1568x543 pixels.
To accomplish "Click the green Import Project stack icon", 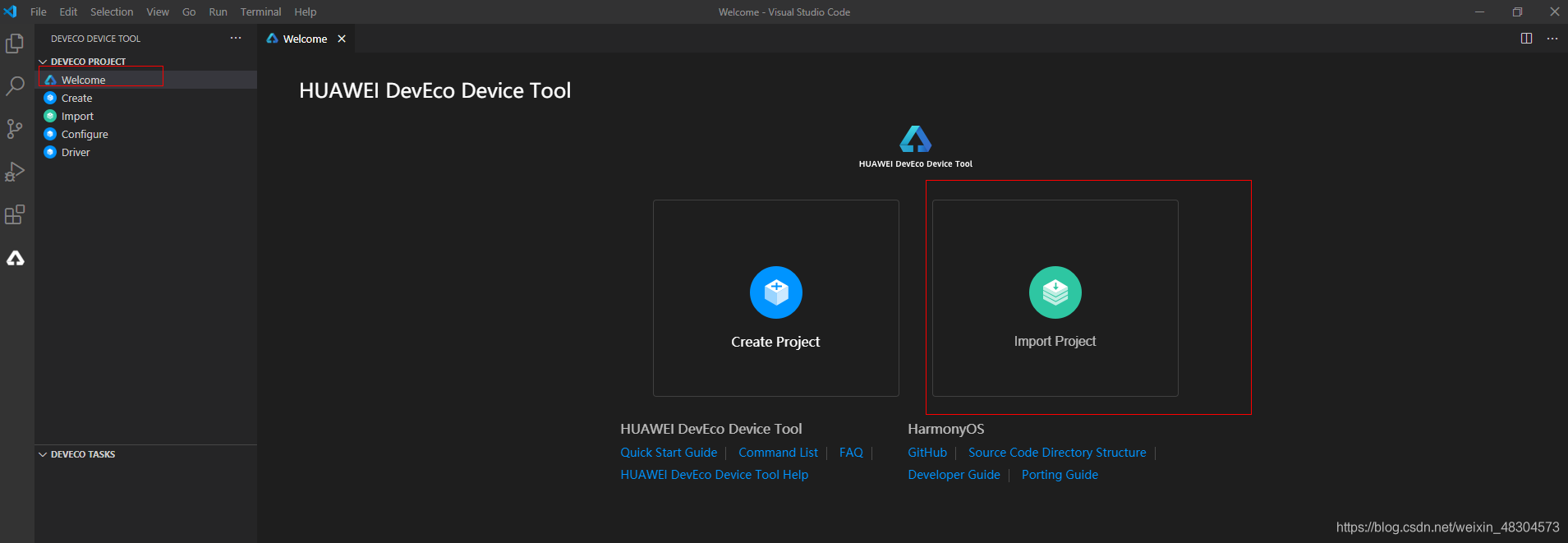I will pyautogui.click(x=1055, y=292).
